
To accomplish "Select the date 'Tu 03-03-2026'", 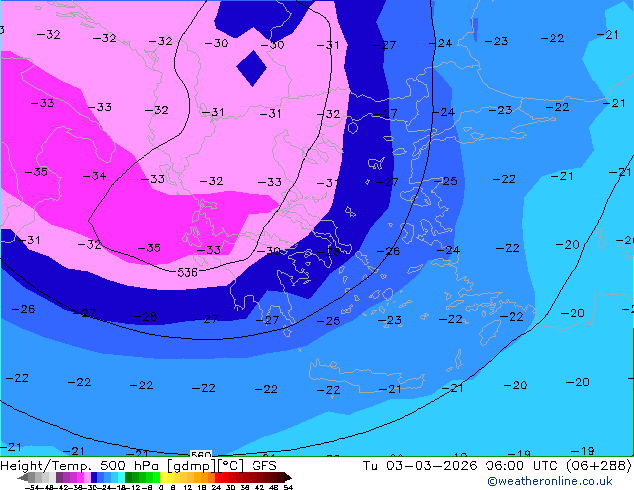I will (x=420, y=466).
